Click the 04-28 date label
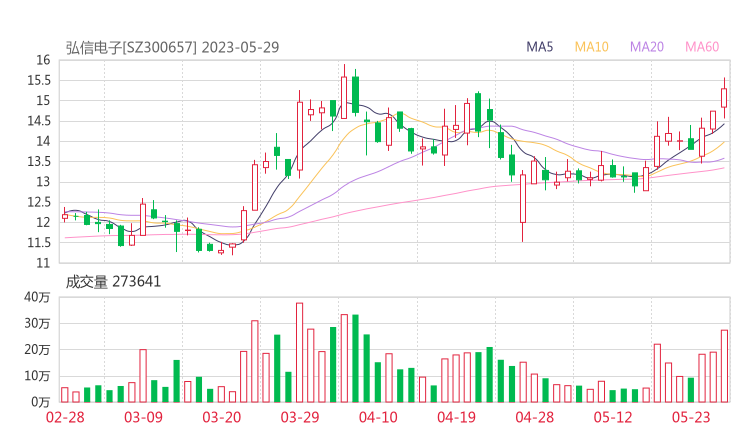This screenshot has height=440, width=740. pos(535,417)
